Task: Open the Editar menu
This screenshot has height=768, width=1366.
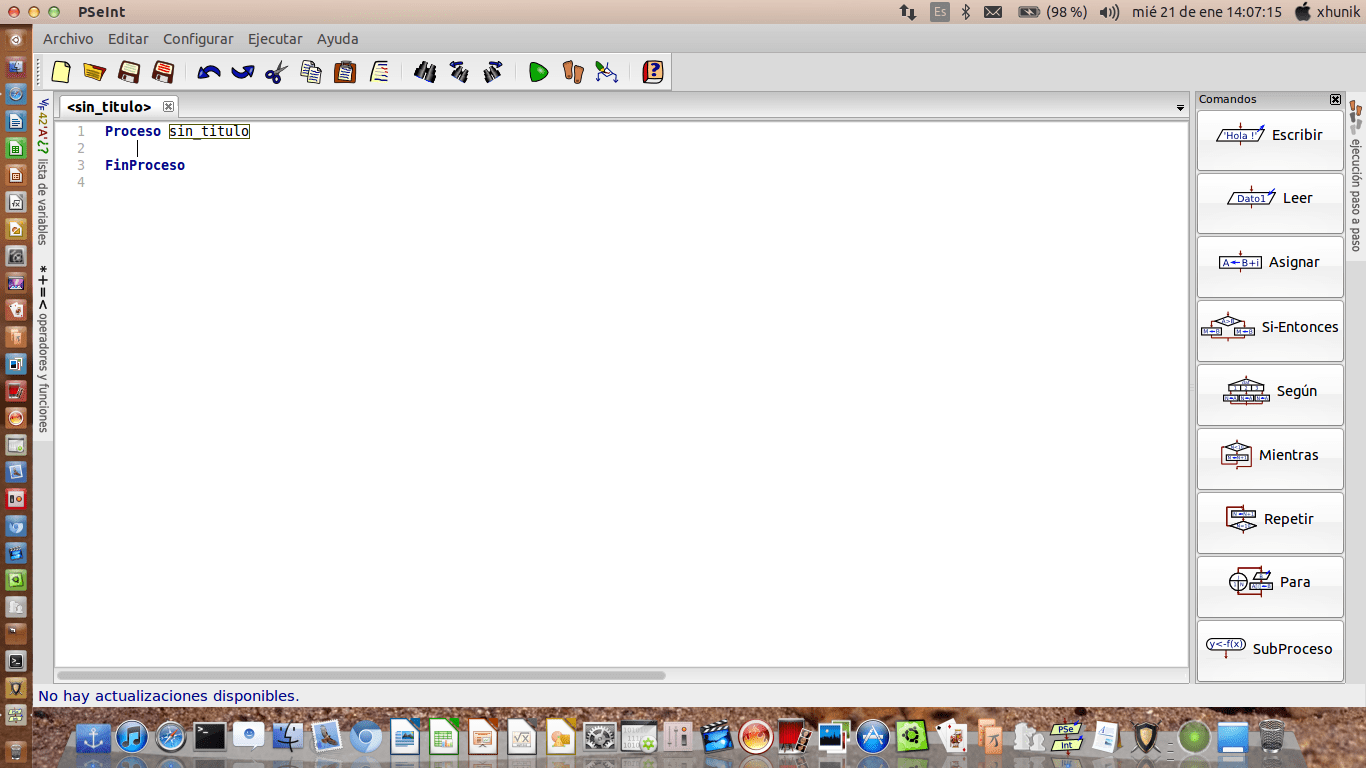Action: tap(128, 39)
